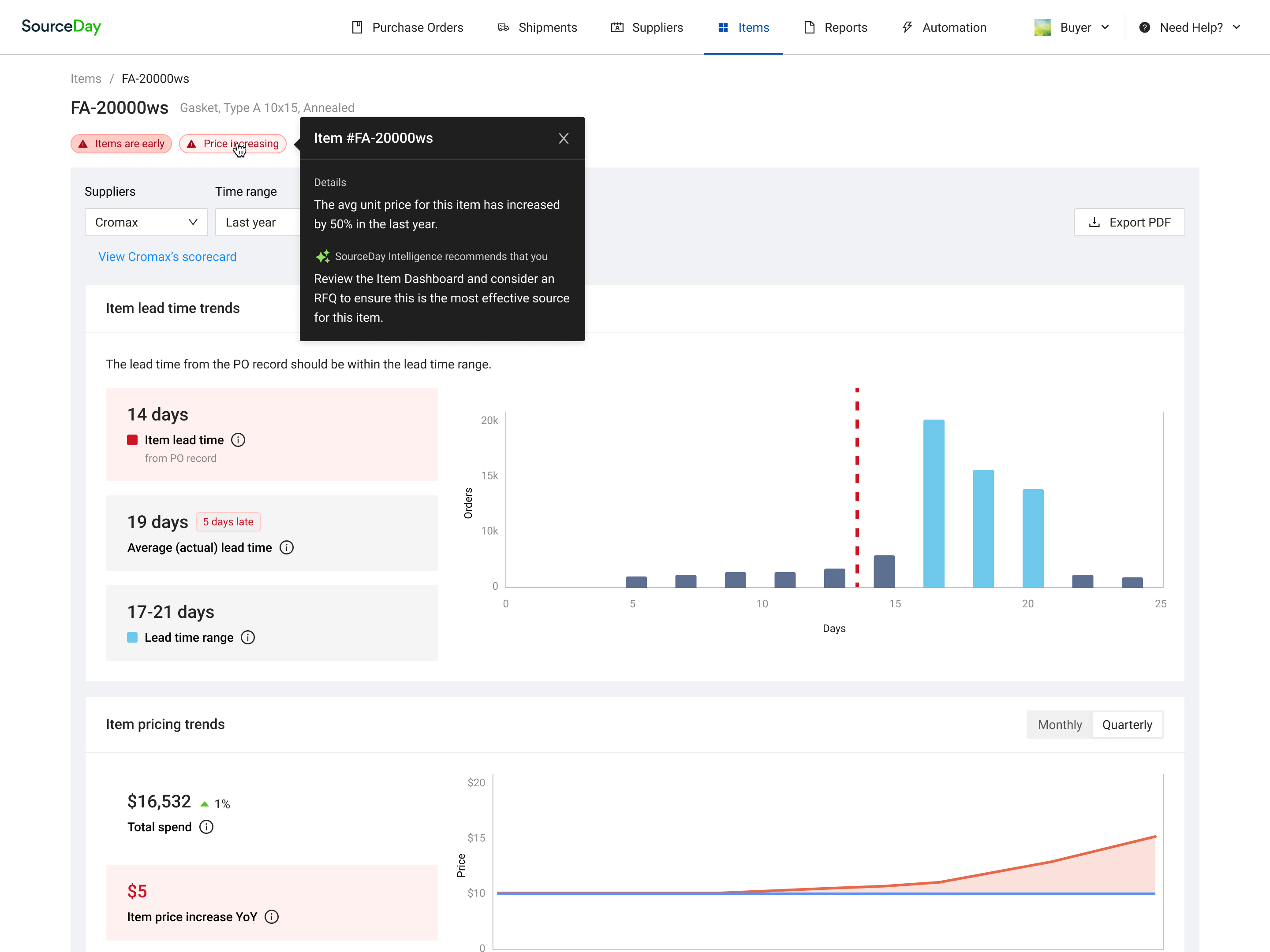1270x952 pixels.
Task: Click the Shipments navigation icon
Action: (x=504, y=27)
